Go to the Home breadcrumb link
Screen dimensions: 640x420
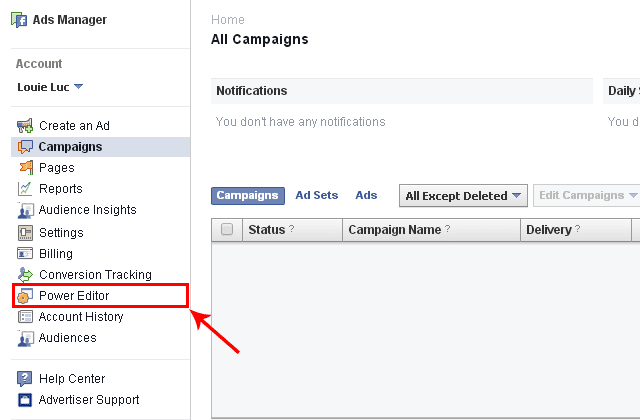[x=227, y=20]
